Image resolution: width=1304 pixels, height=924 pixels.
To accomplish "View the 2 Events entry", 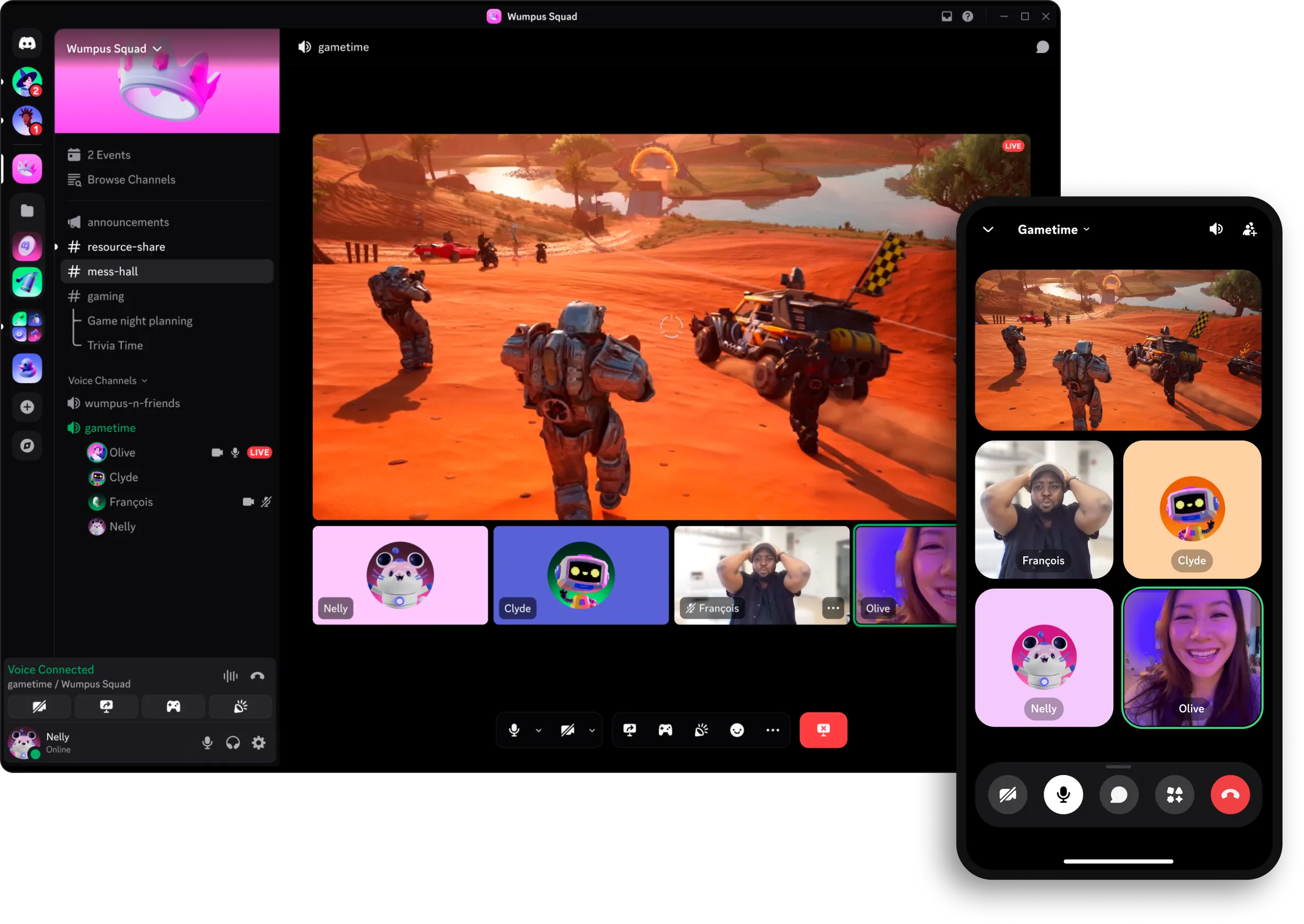I will pos(108,154).
